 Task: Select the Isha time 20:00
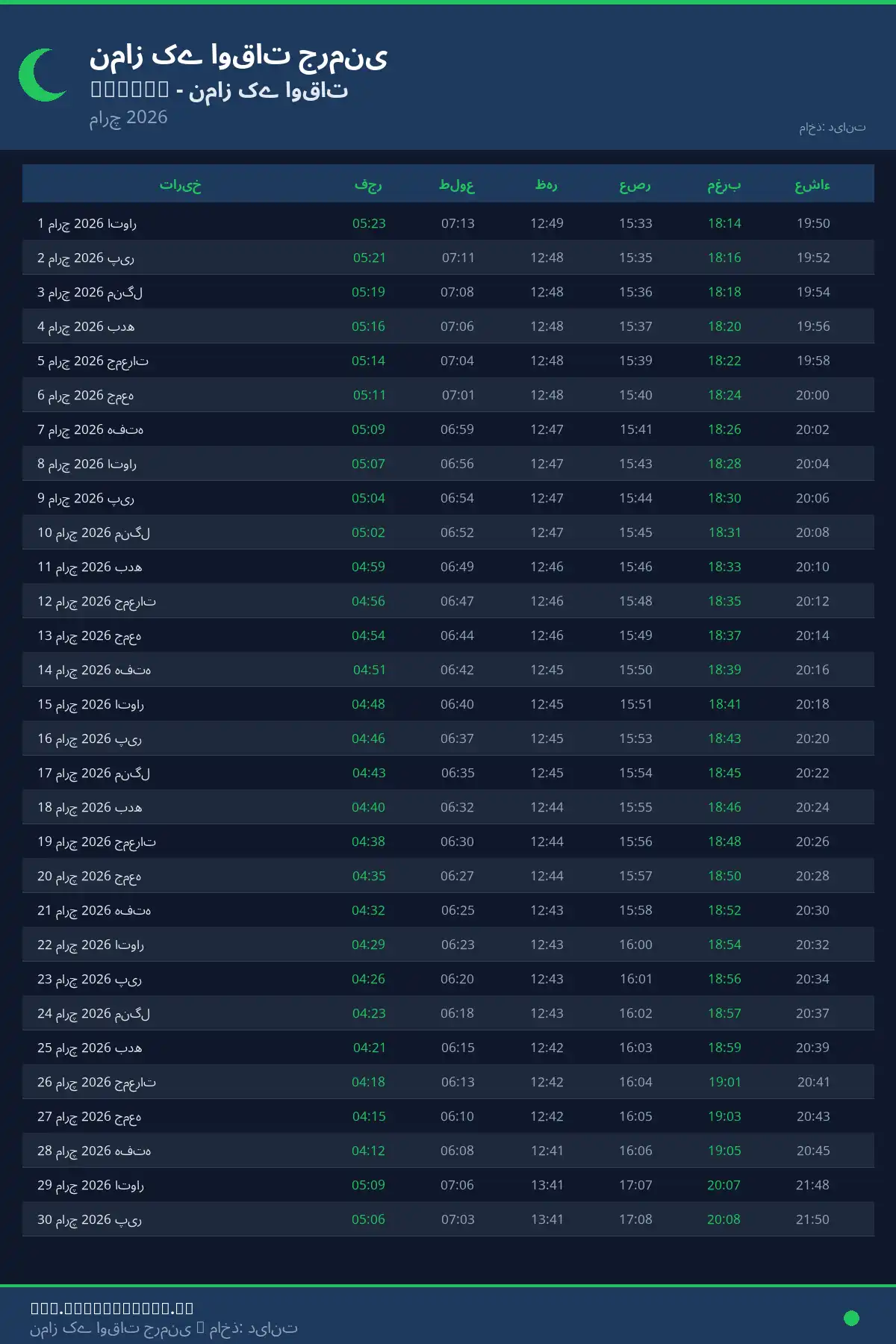(x=812, y=395)
